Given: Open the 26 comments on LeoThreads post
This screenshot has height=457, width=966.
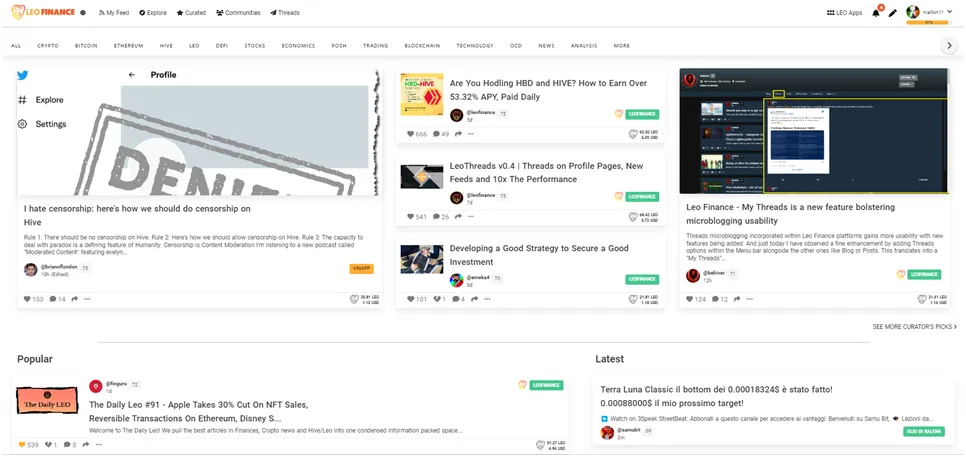Looking at the screenshot, I should (x=441, y=217).
